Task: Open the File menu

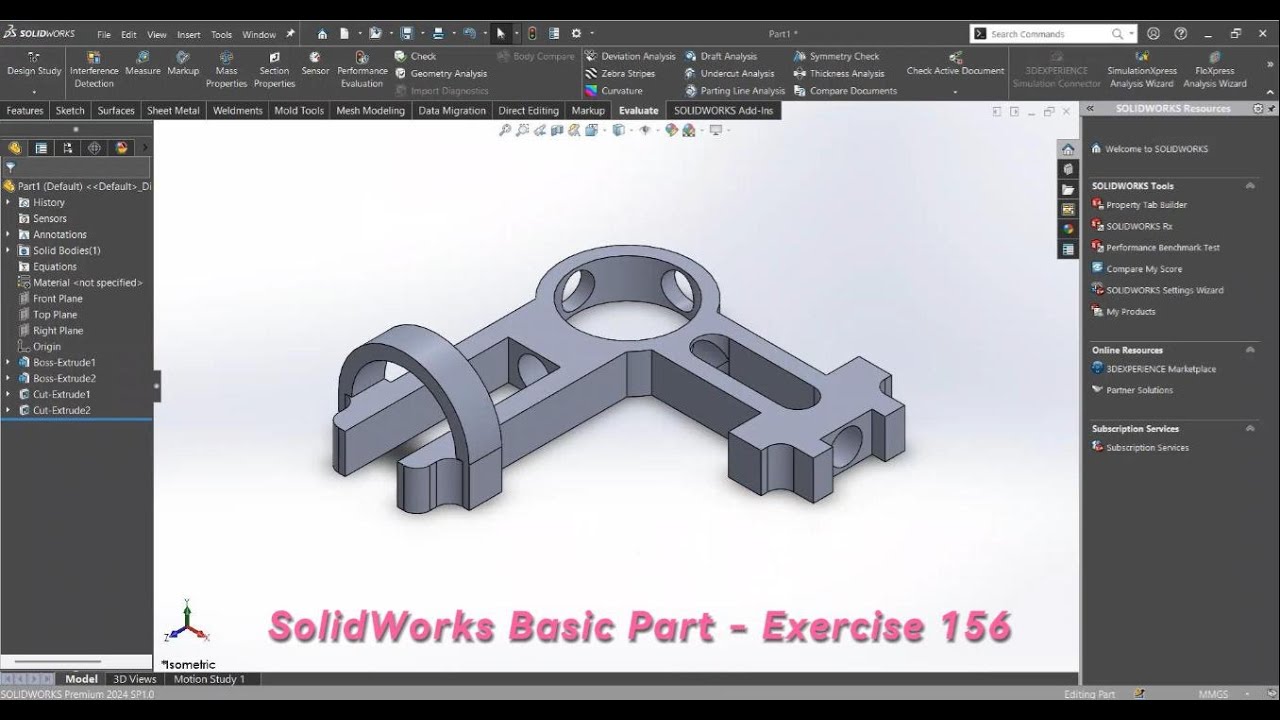Action: (x=104, y=34)
